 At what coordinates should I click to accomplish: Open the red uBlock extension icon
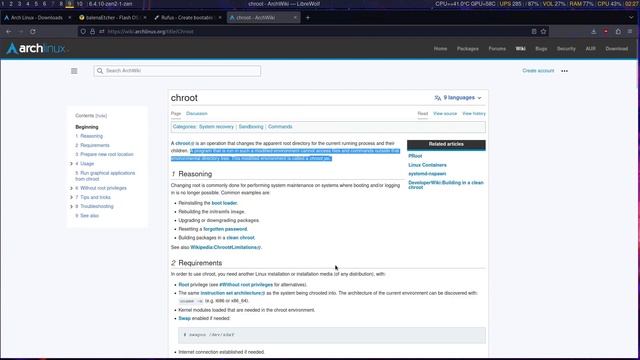[606, 31]
